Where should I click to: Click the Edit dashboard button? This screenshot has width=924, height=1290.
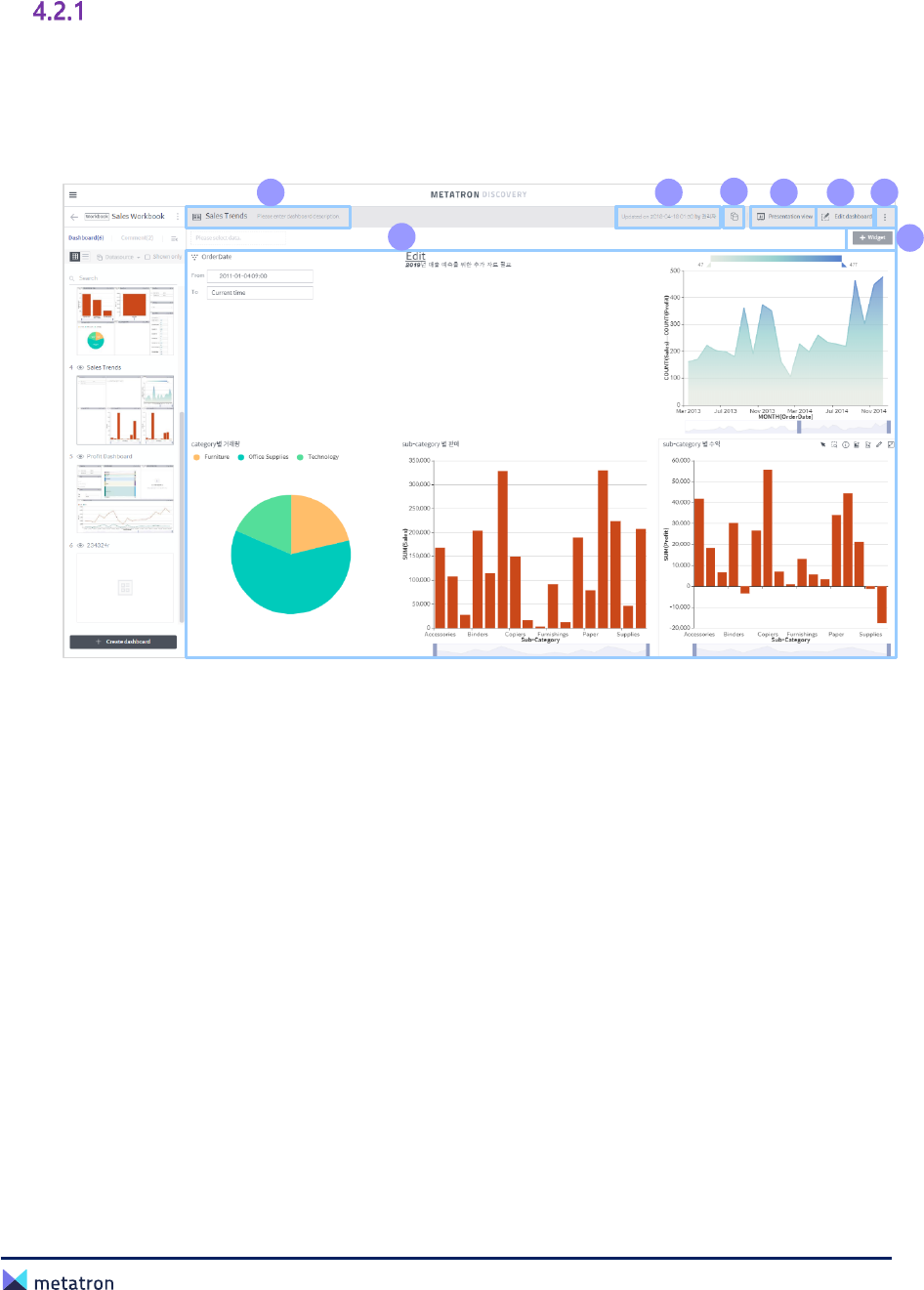click(x=846, y=217)
